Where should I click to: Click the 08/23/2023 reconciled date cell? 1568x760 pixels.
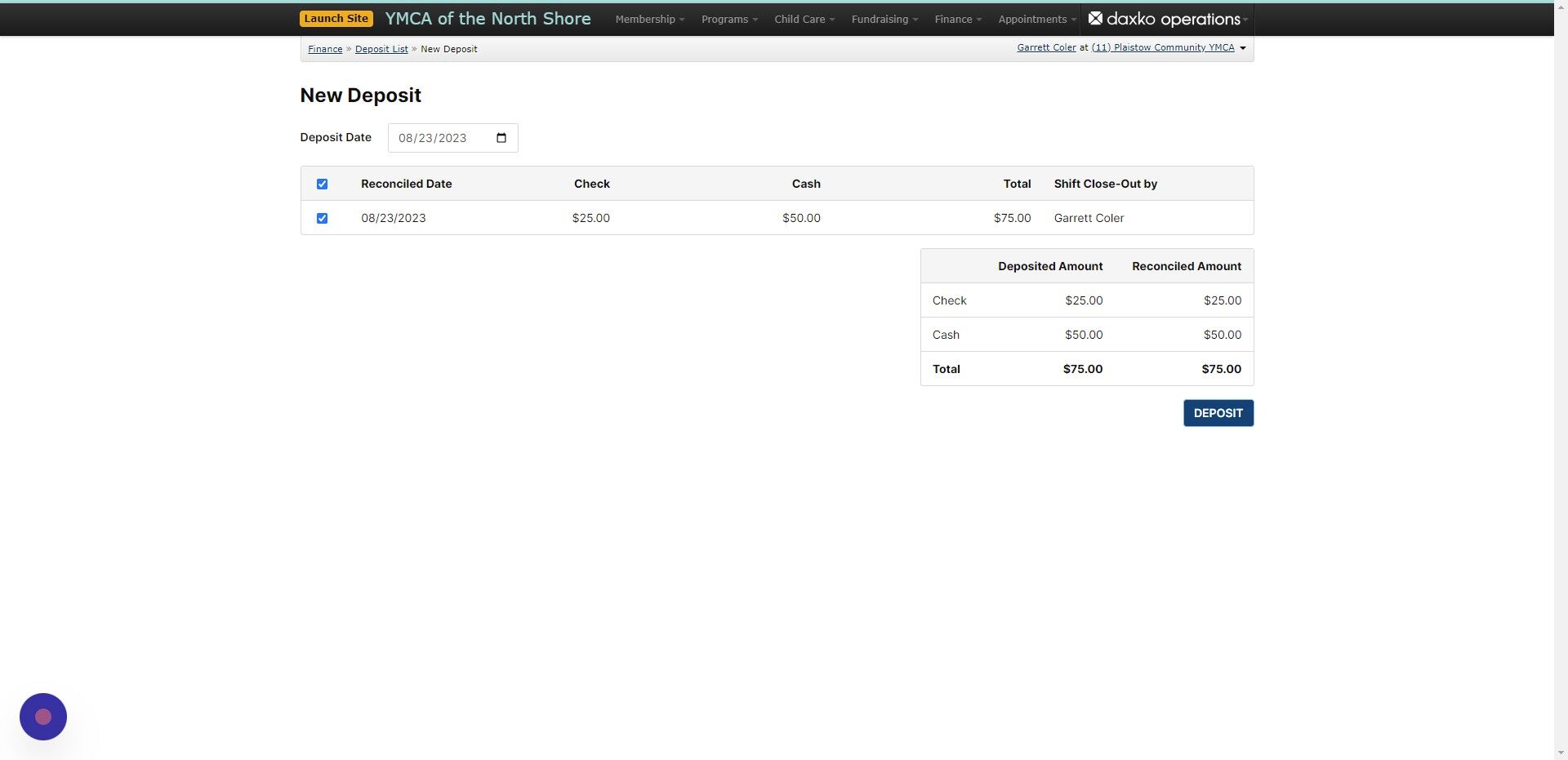click(394, 218)
